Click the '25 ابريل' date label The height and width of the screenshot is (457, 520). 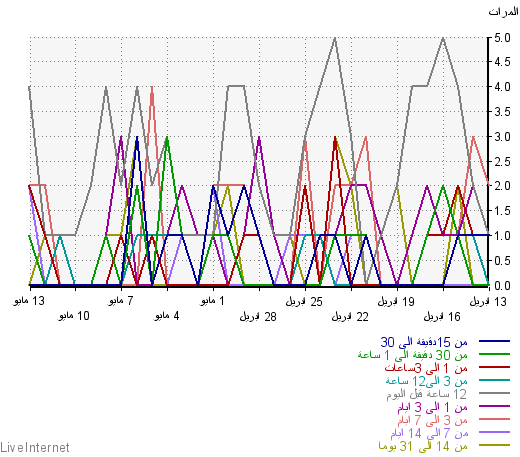pyautogui.click(x=304, y=302)
